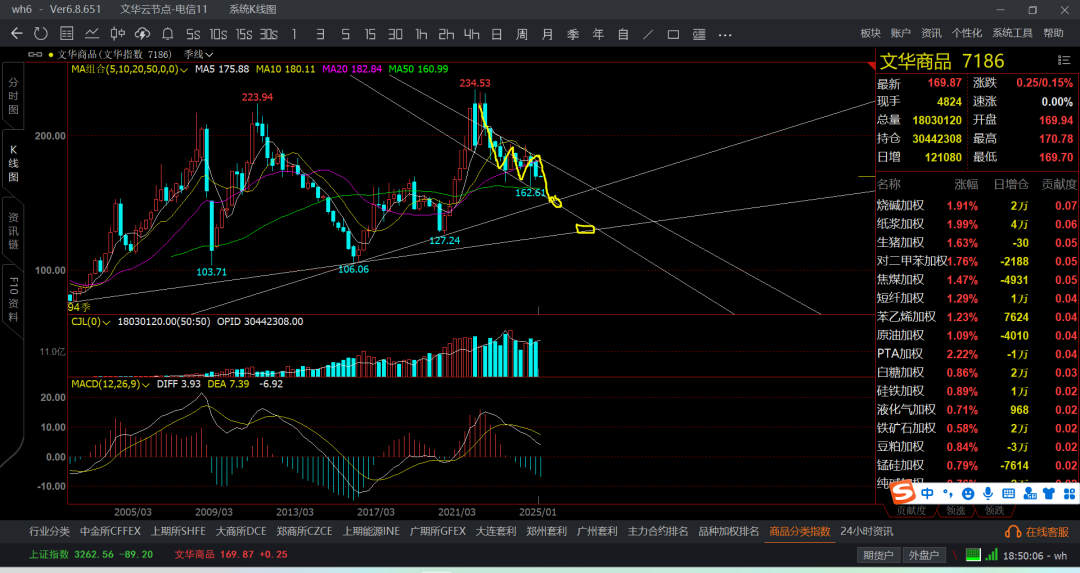This screenshot has width=1080, height=573.
Task: Open the stacked panel layout icon
Action: (x=698, y=34)
